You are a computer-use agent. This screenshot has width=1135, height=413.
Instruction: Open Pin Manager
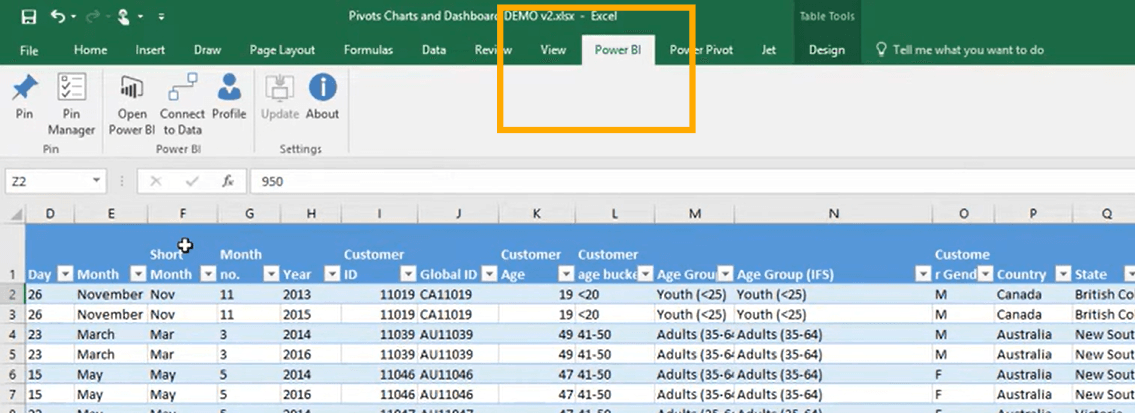point(72,105)
